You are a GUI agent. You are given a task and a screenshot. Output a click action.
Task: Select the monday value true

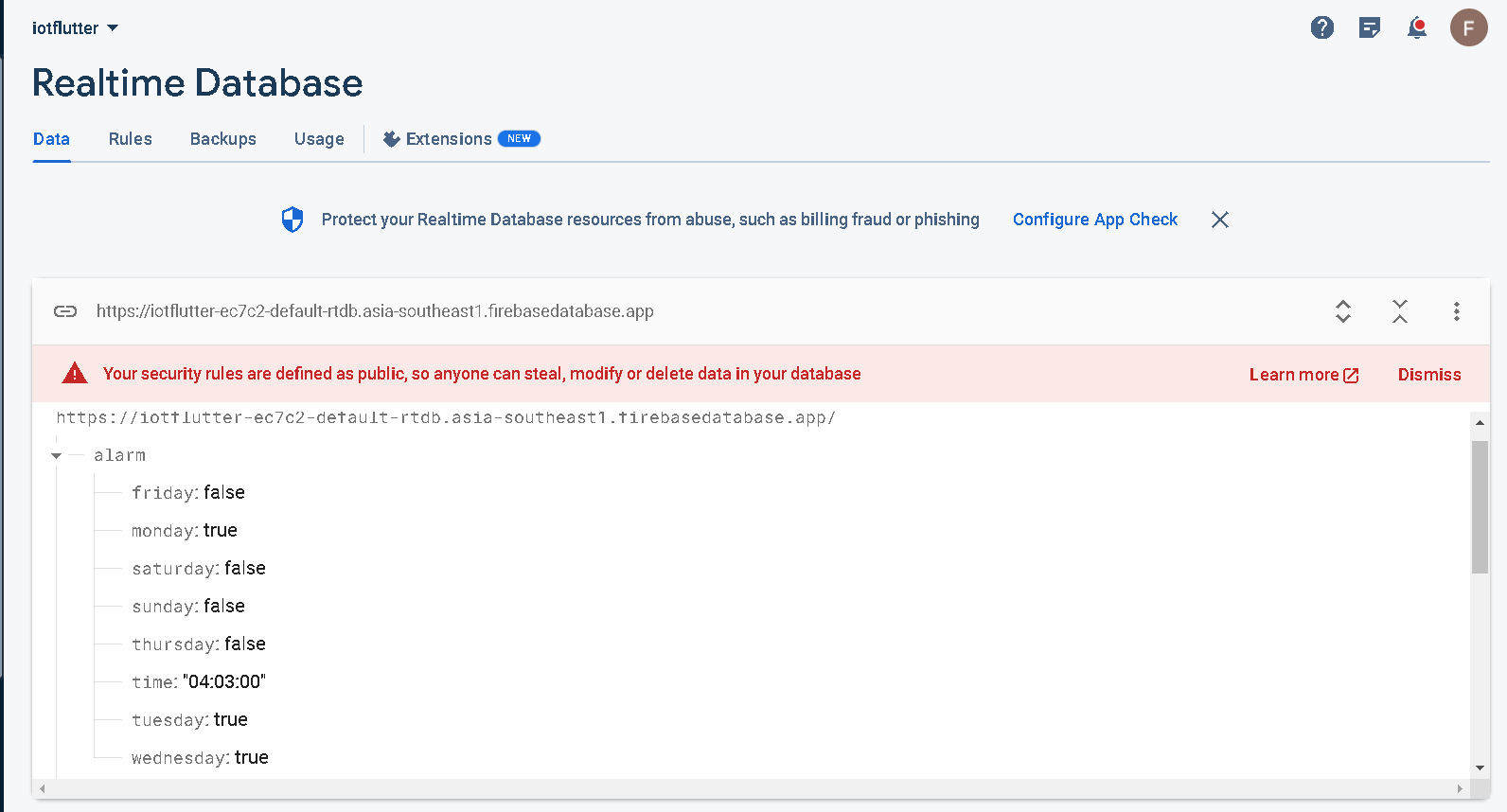tap(221, 531)
